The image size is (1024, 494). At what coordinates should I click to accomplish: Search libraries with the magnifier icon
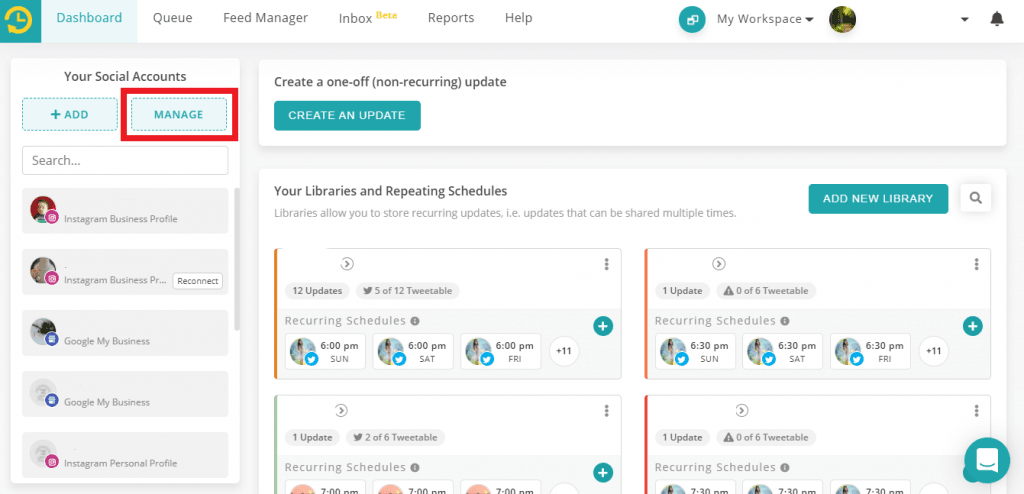pyautogui.click(x=976, y=198)
